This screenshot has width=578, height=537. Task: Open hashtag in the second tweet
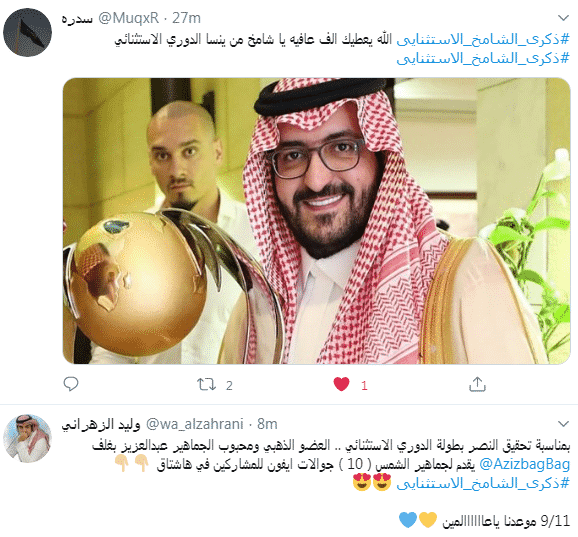pyautogui.click(x=483, y=483)
